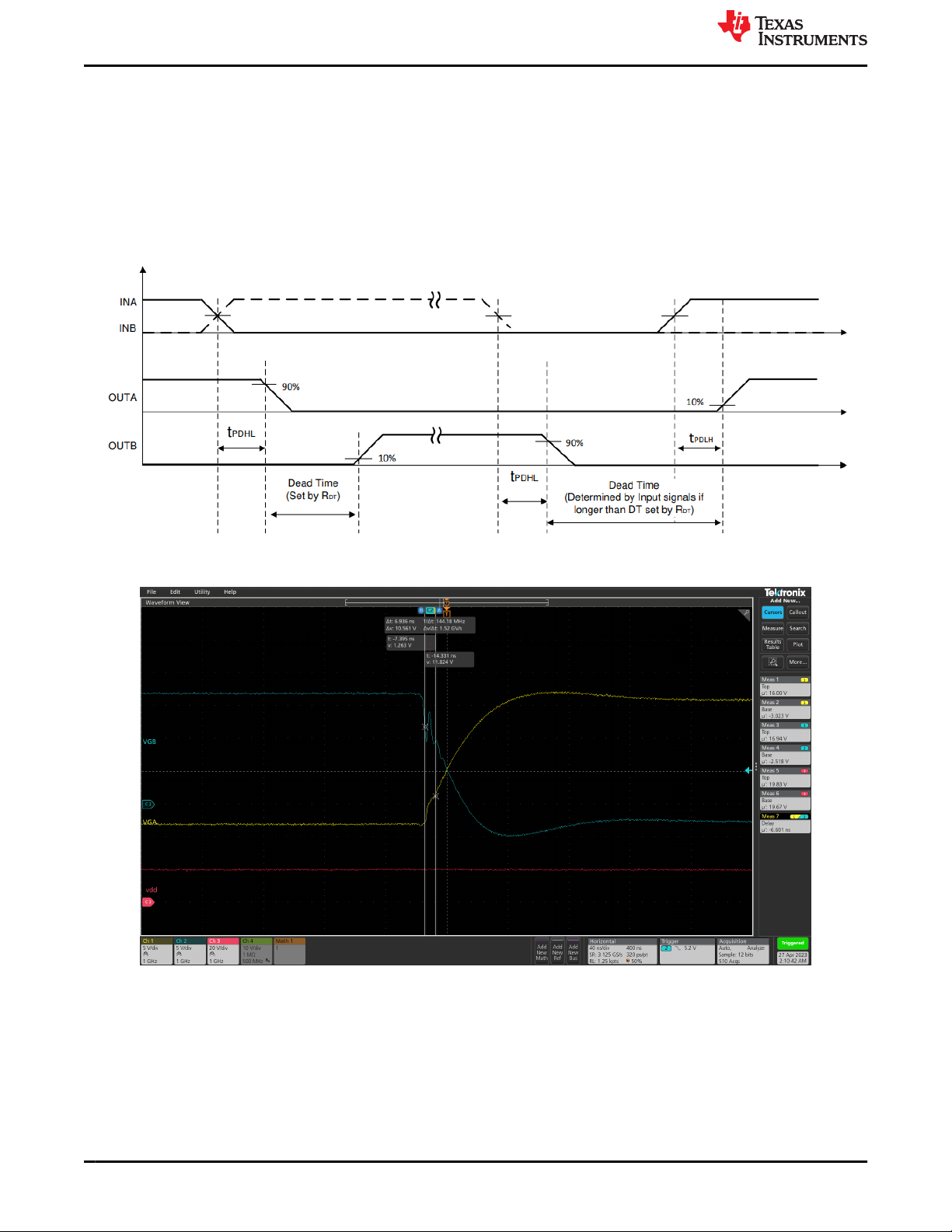952x1232 pixels.
Task: Click the More... button
Action: point(798,662)
